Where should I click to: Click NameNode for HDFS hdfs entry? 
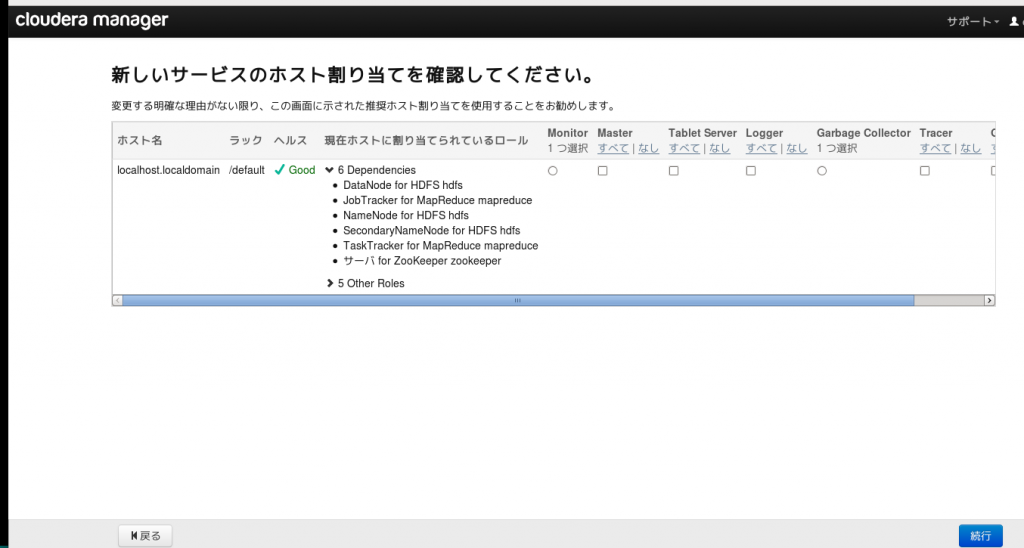406,216
